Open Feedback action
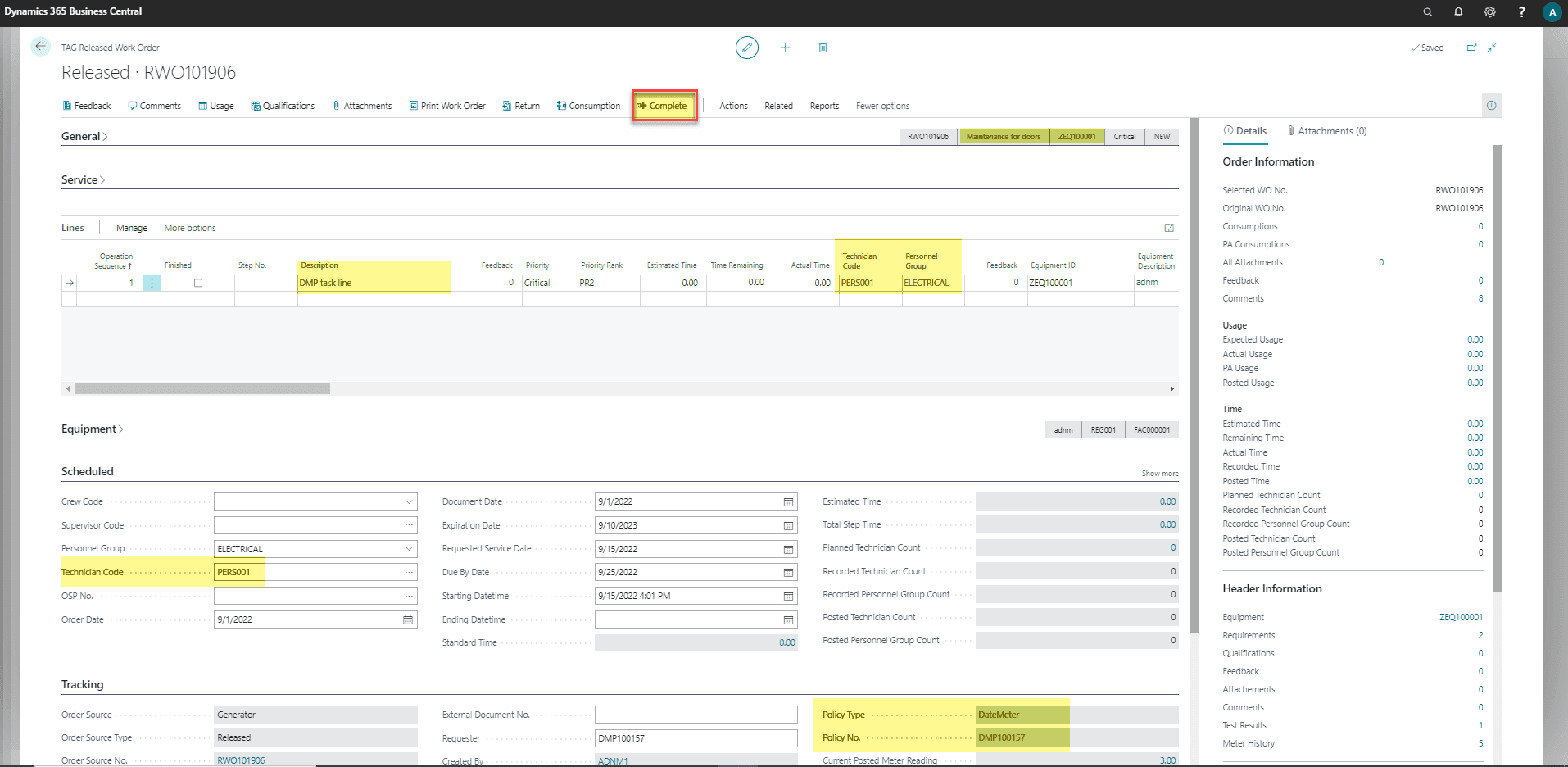This screenshot has height=767, width=1568. point(87,106)
